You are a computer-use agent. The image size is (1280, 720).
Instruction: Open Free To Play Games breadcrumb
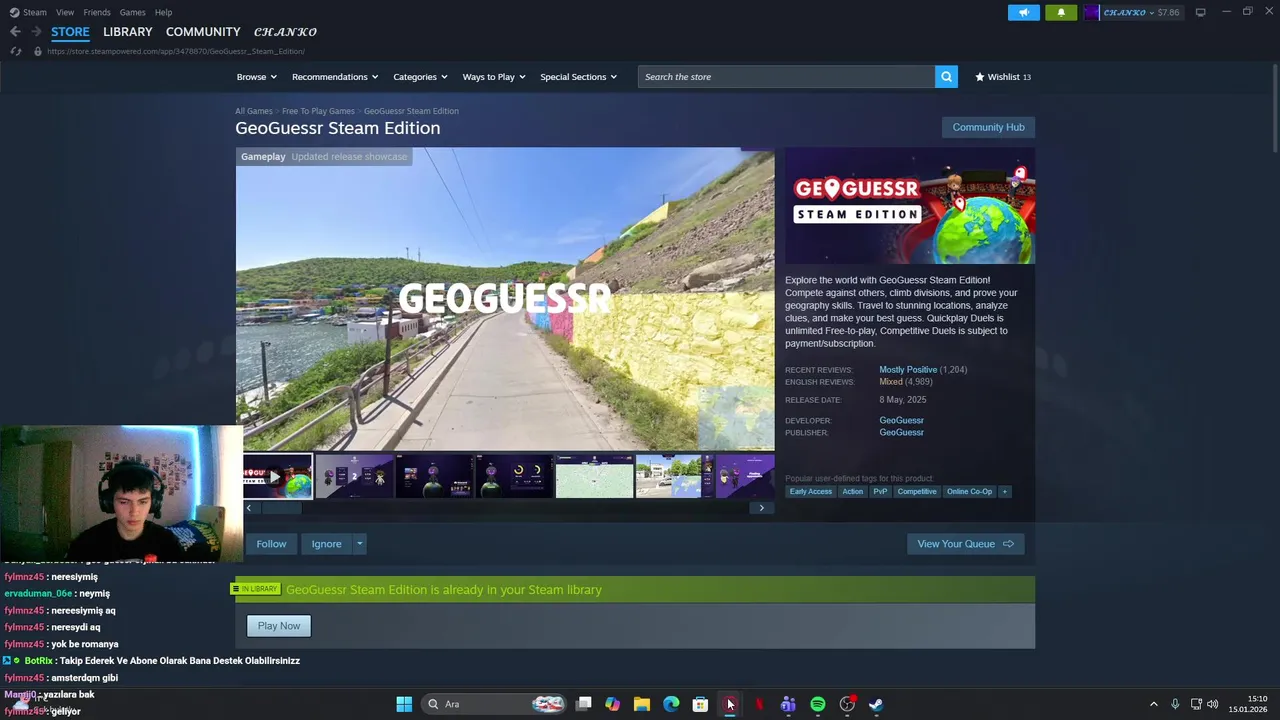318,111
